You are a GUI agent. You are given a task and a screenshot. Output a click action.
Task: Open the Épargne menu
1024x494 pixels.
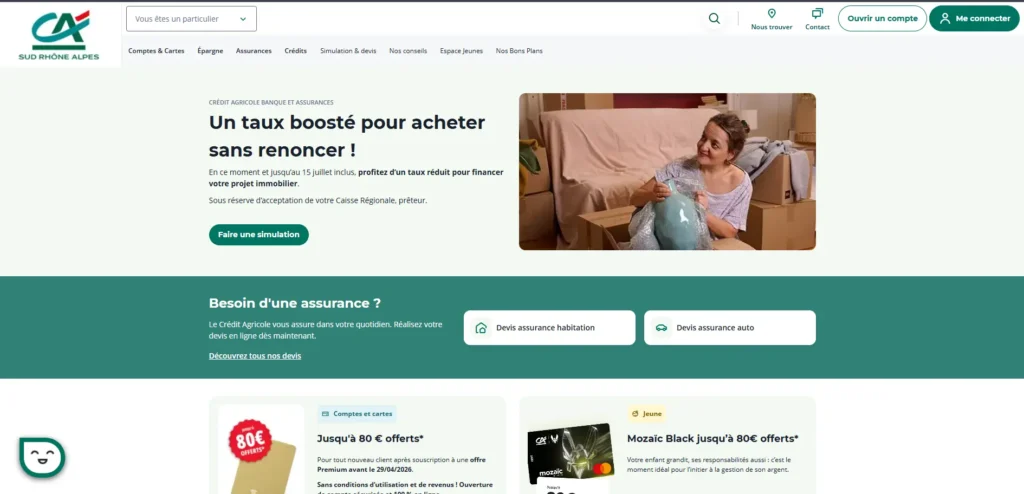coord(210,51)
